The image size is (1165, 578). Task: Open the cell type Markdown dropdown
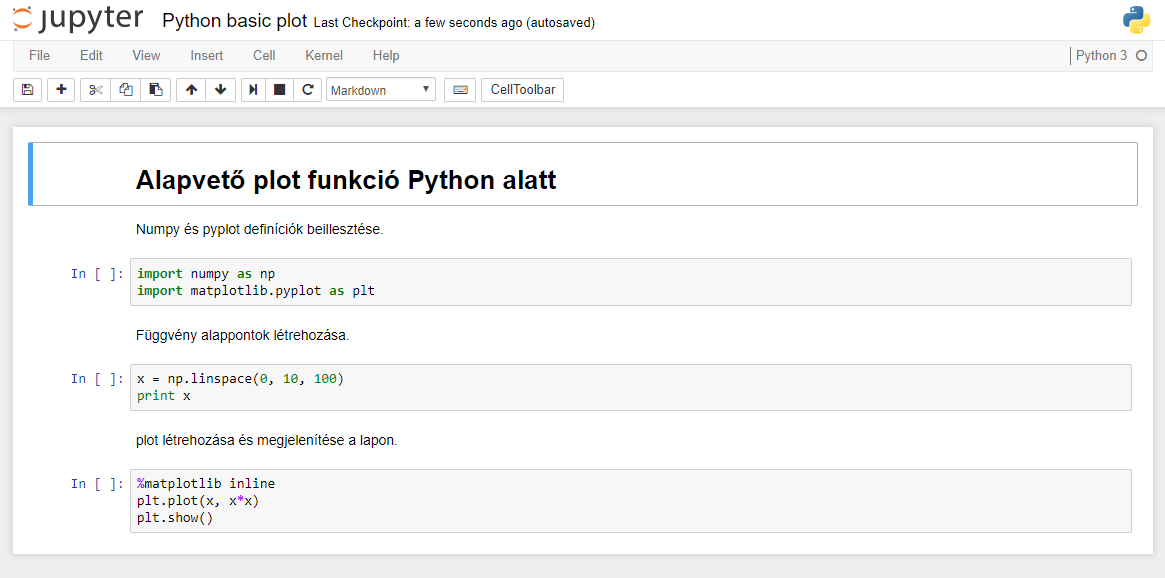[x=380, y=90]
